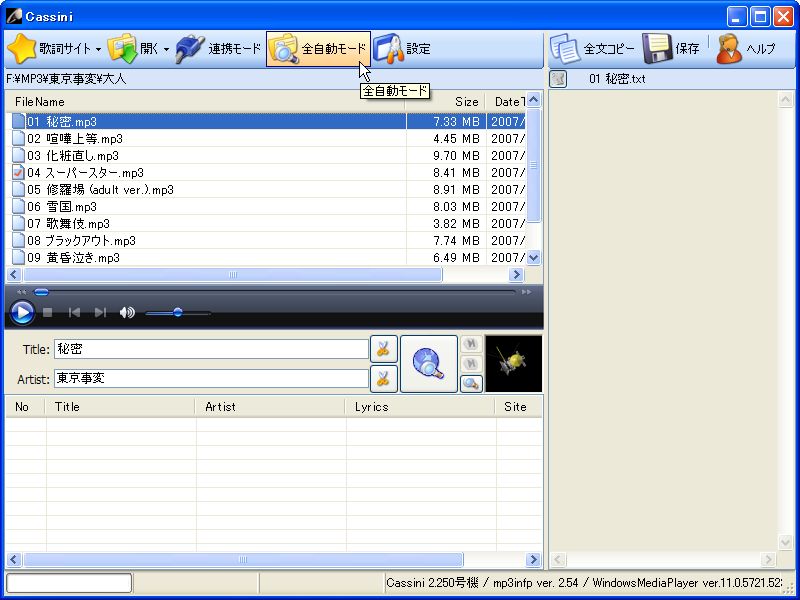This screenshot has width=800, height=600.
Task: Sort results by Site column header
Action: 519,407
